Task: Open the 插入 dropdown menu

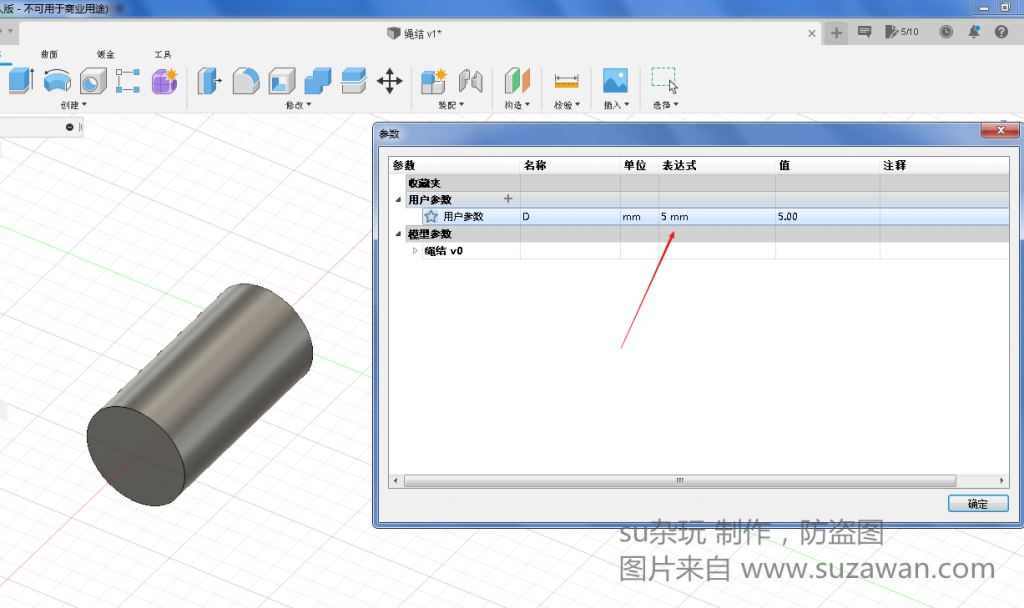Action: pyautogui.click(x=616, y=105)
